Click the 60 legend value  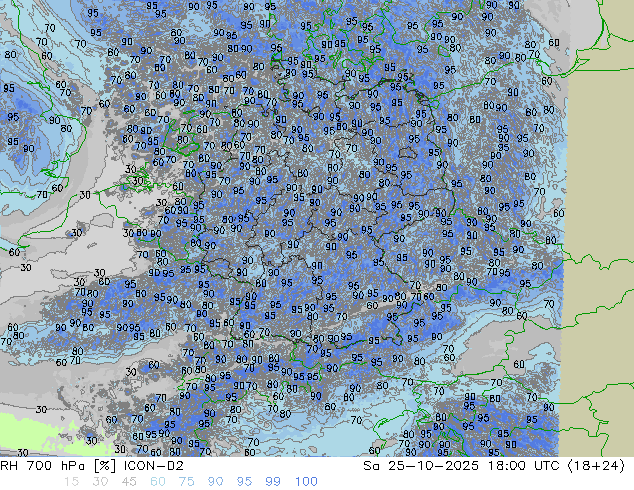pyautogui.click(x=157, y=481)
